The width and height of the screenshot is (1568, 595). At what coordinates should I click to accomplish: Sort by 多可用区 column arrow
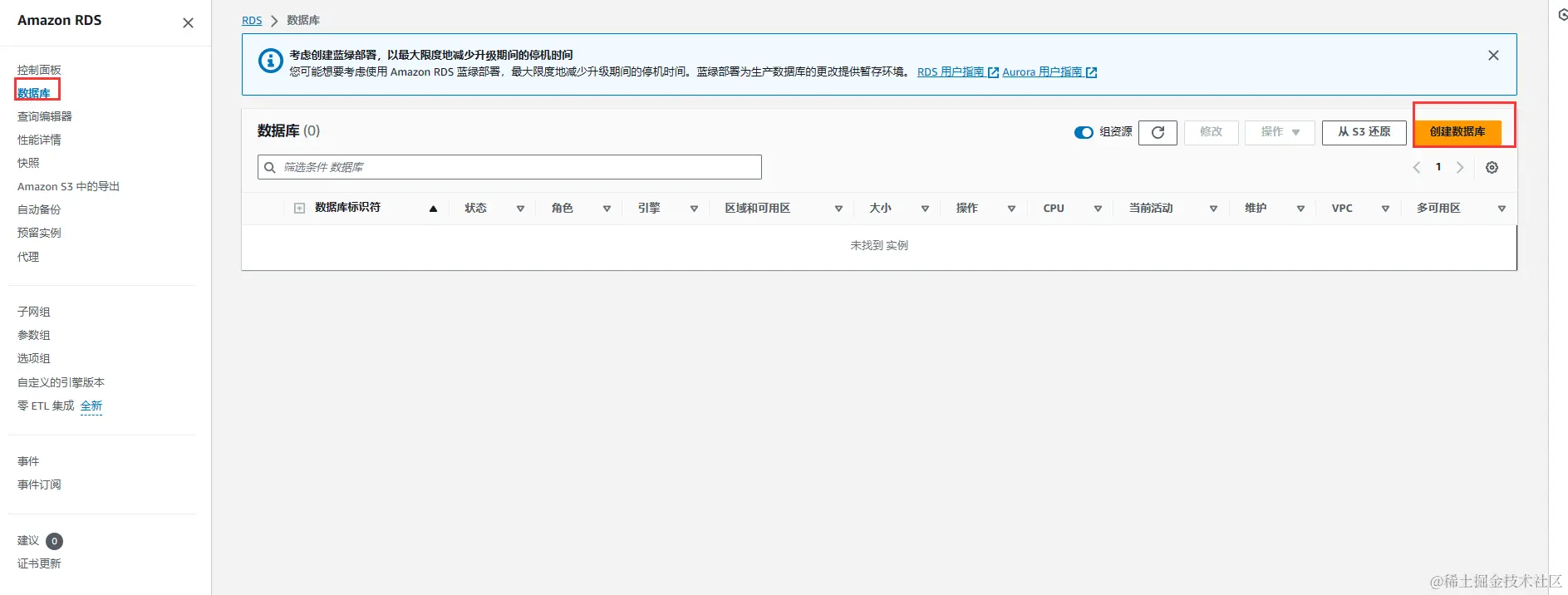click(x=1502, y=209)
